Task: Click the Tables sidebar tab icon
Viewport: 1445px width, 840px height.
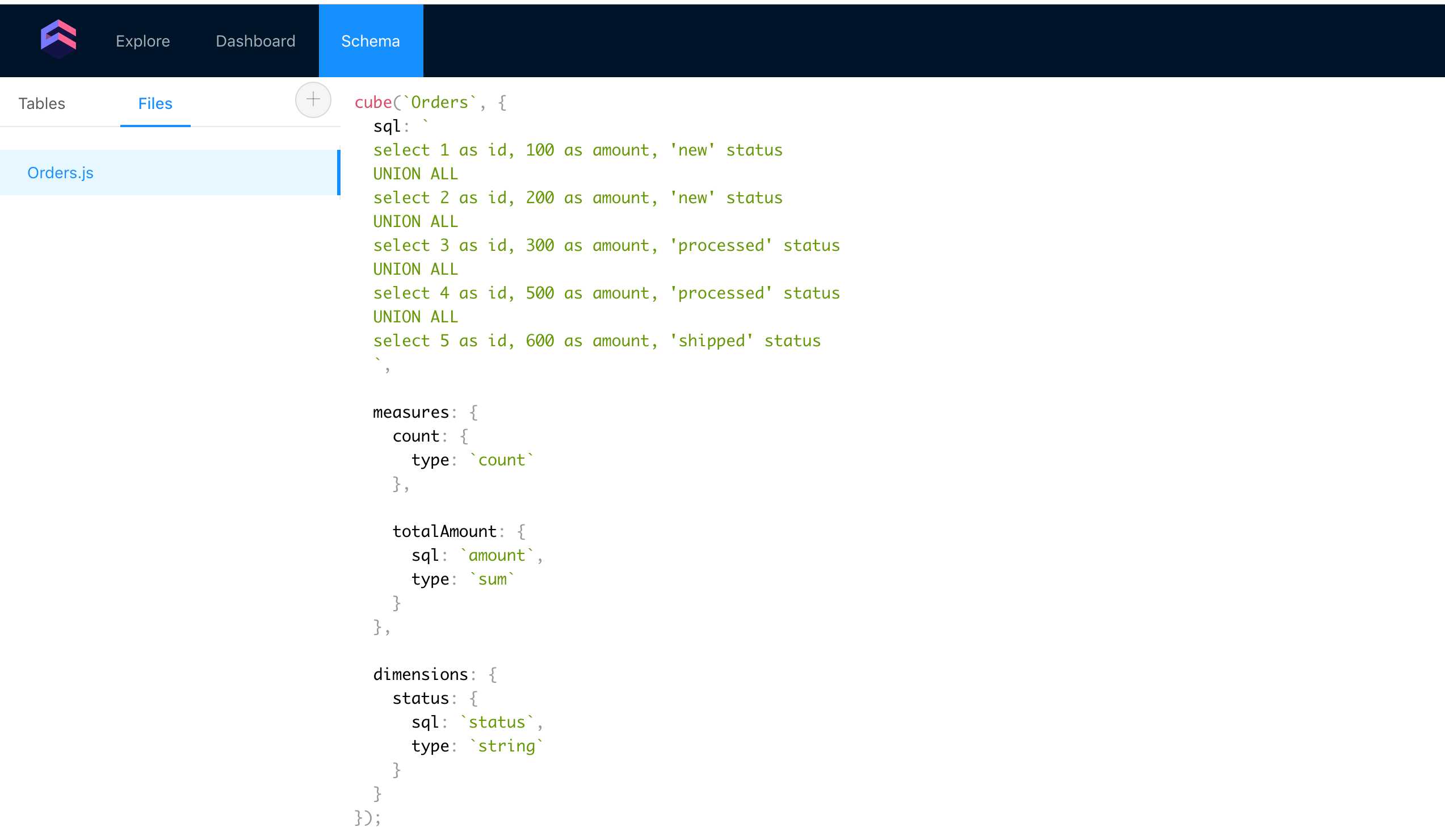Action: coord(42,102)
